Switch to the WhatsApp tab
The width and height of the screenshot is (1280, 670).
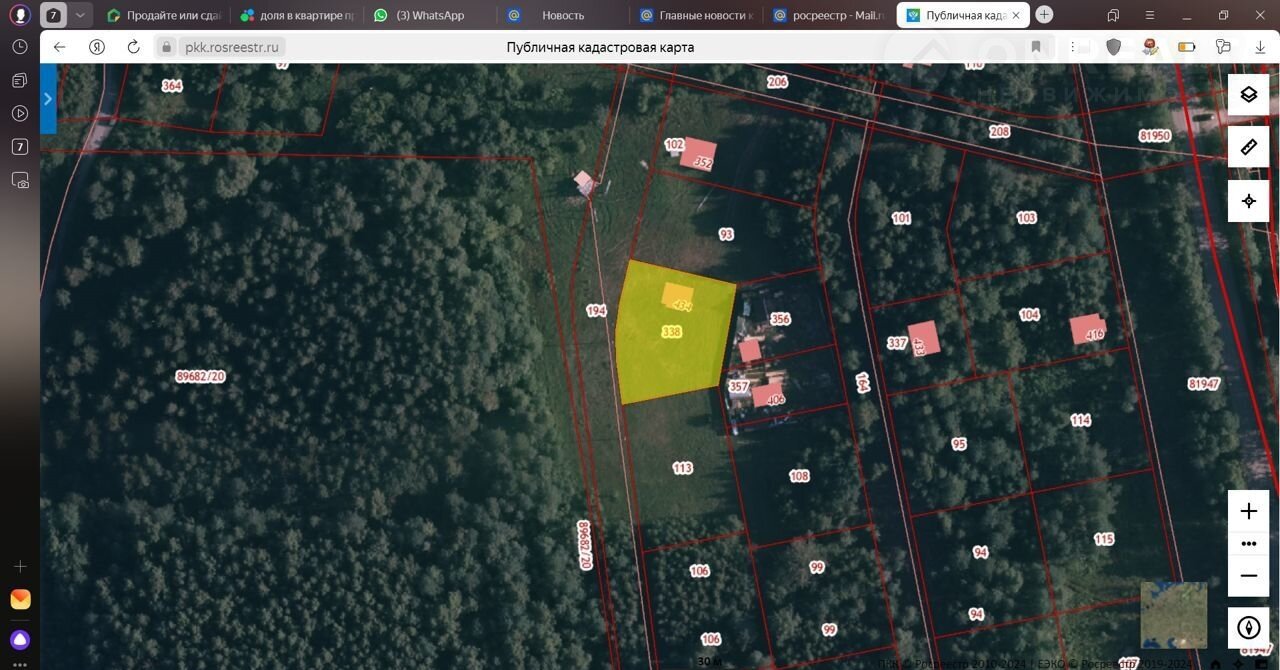point(429,15)
